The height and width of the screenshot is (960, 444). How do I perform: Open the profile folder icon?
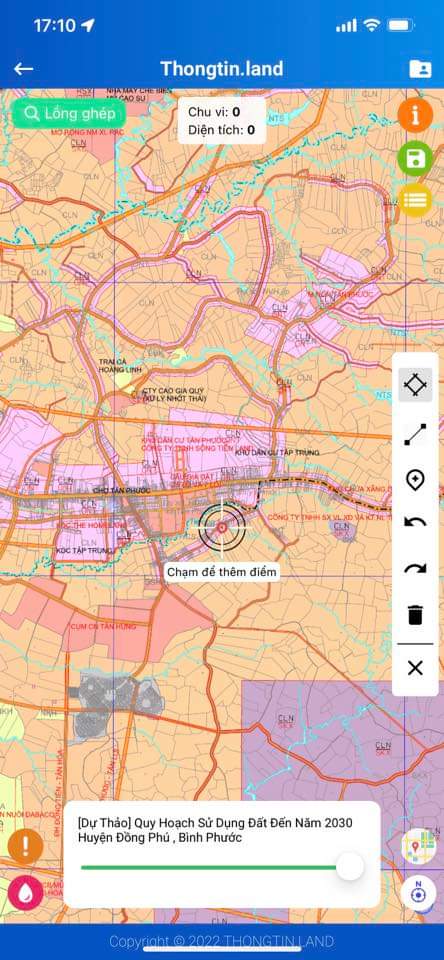click(x=420, y=69)
